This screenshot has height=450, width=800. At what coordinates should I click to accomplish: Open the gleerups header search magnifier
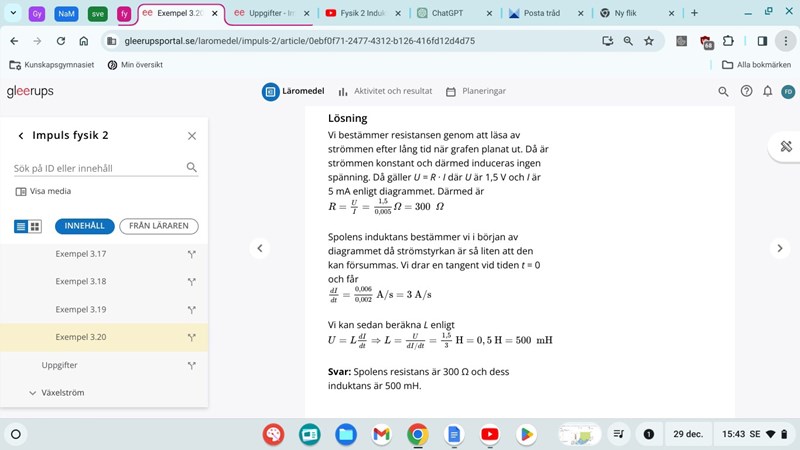[x=724, y=91]
